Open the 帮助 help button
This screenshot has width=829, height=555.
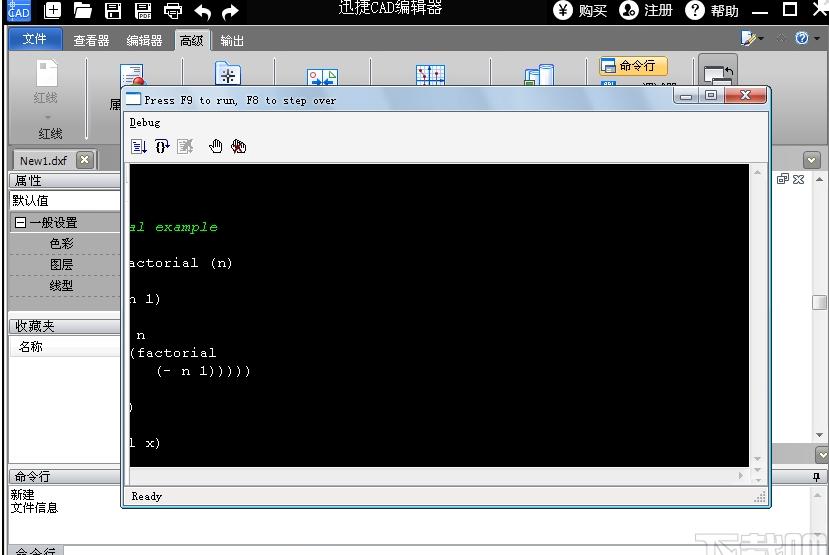712,10
